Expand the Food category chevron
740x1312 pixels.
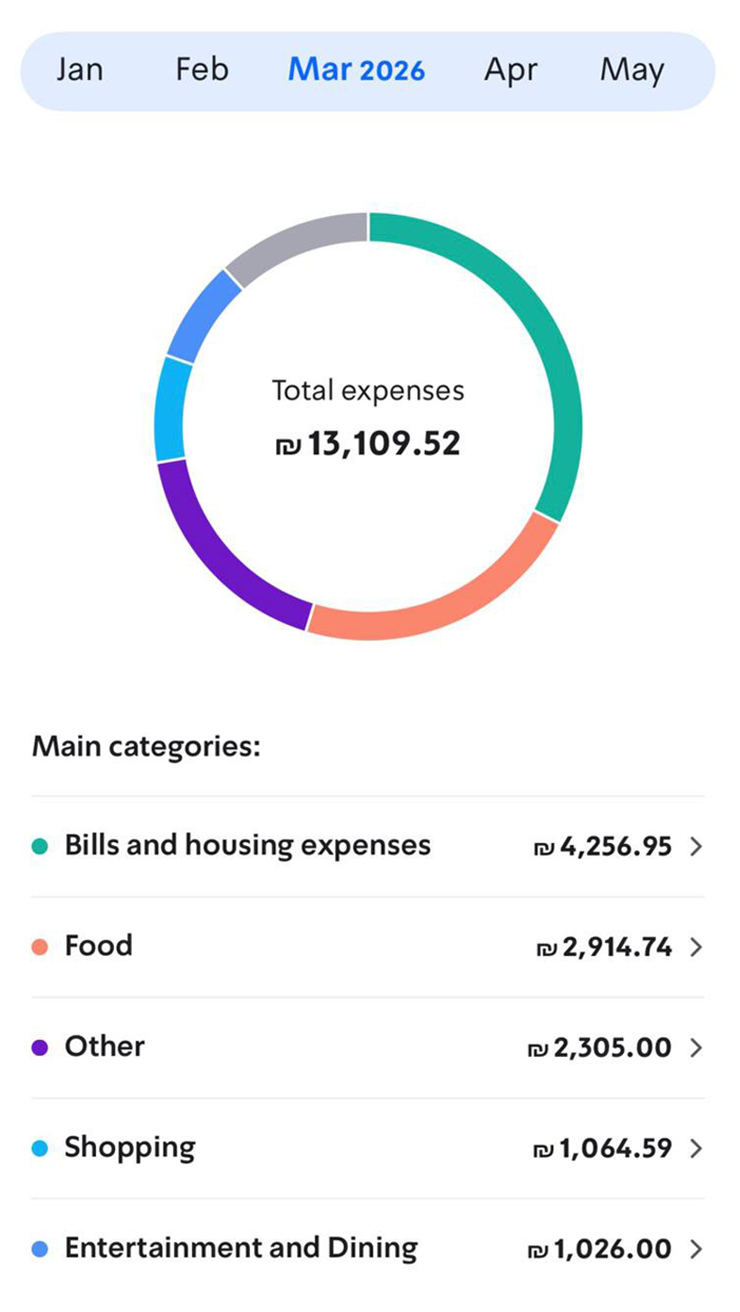(x=697, y=947)
